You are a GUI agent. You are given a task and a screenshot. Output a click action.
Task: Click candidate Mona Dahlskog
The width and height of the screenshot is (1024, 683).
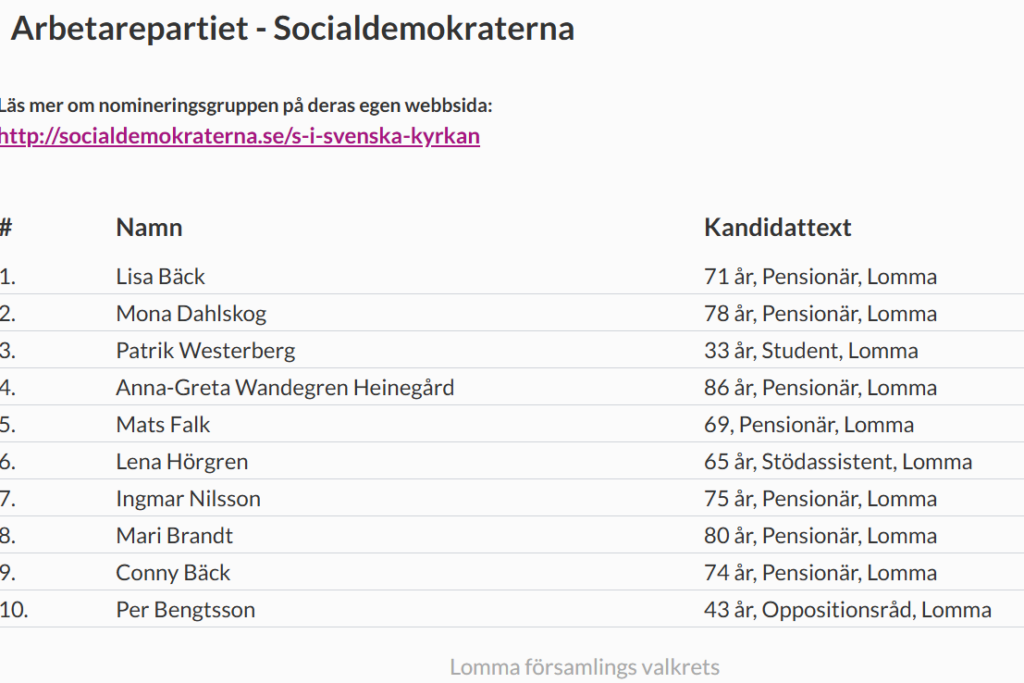[191, 314]
